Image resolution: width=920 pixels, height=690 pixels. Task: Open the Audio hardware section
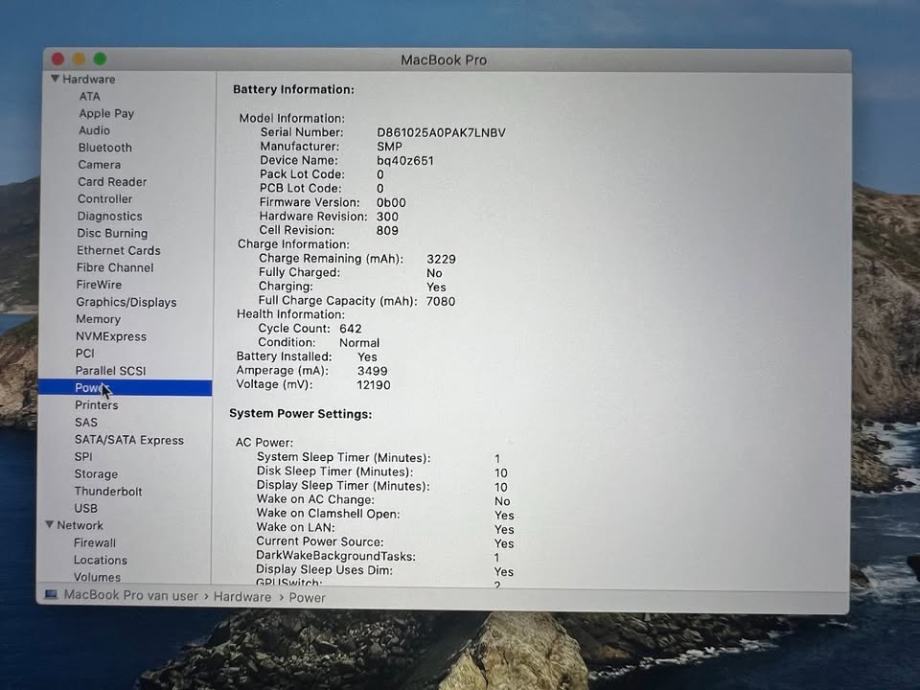94,130
